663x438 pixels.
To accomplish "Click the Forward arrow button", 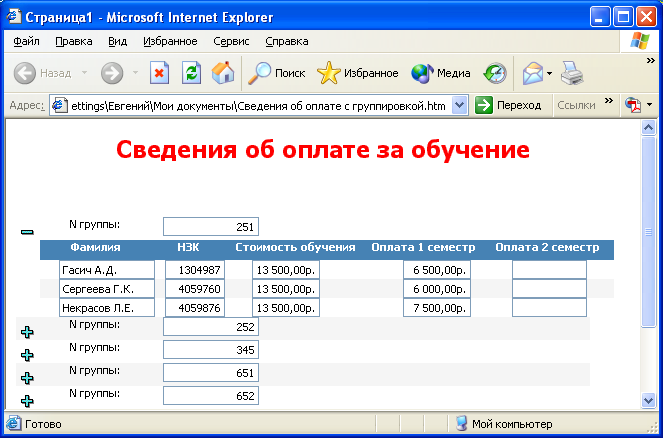I will point(112,73).
